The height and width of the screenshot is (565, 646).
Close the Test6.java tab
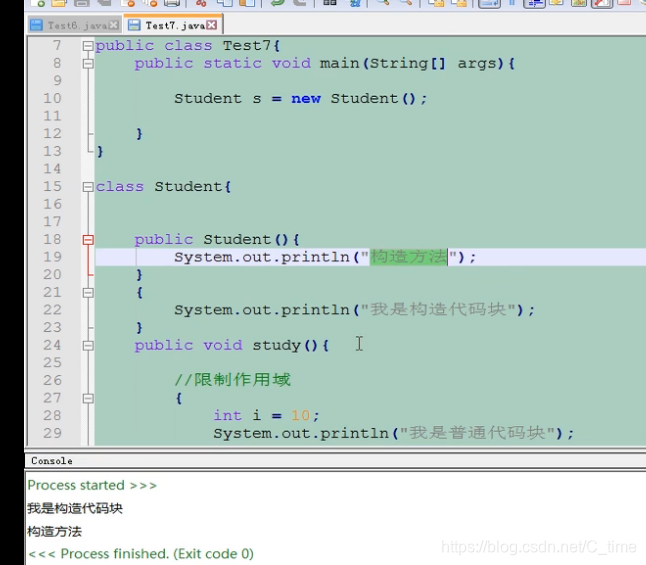click(x=114, y=26)
